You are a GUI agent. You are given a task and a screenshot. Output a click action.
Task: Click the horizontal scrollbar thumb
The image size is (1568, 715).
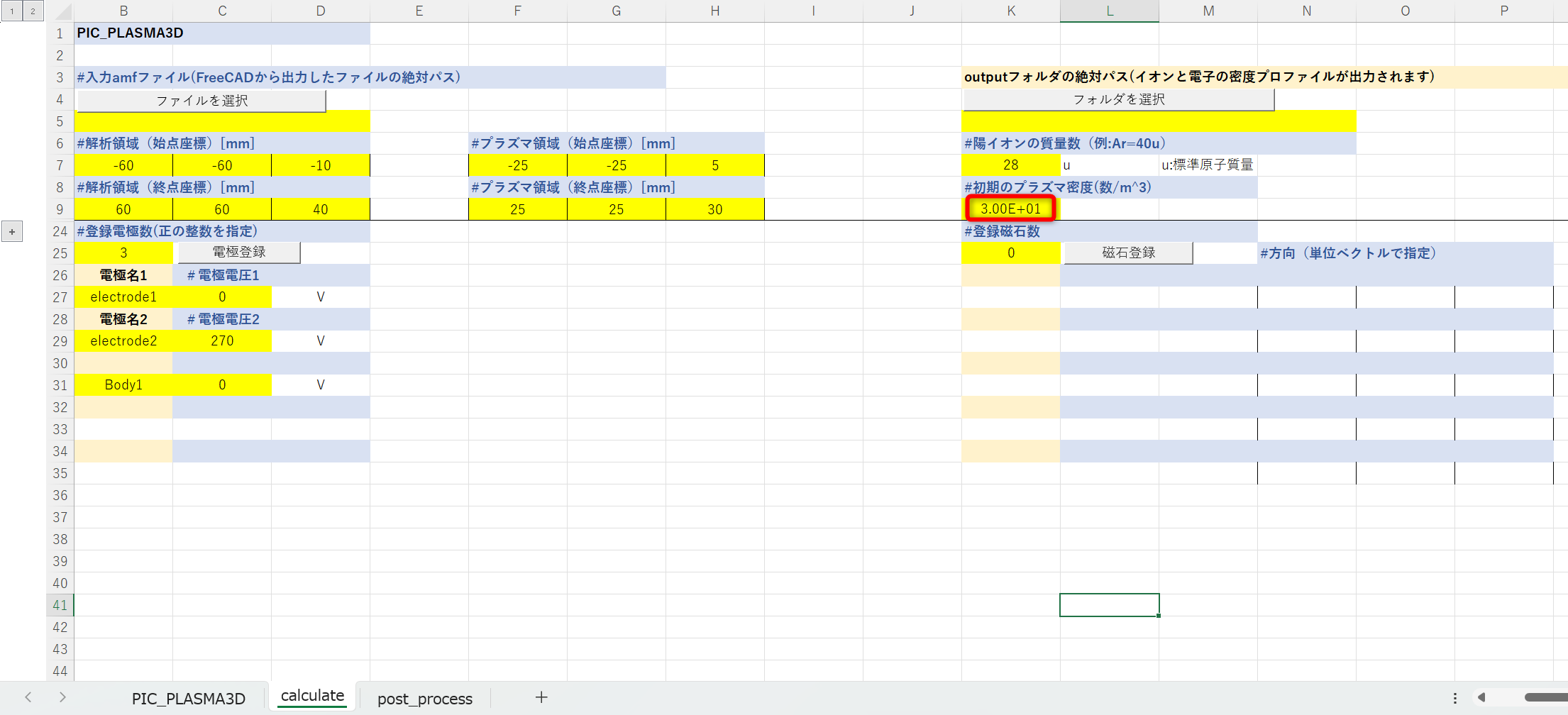coord(1545,698)
